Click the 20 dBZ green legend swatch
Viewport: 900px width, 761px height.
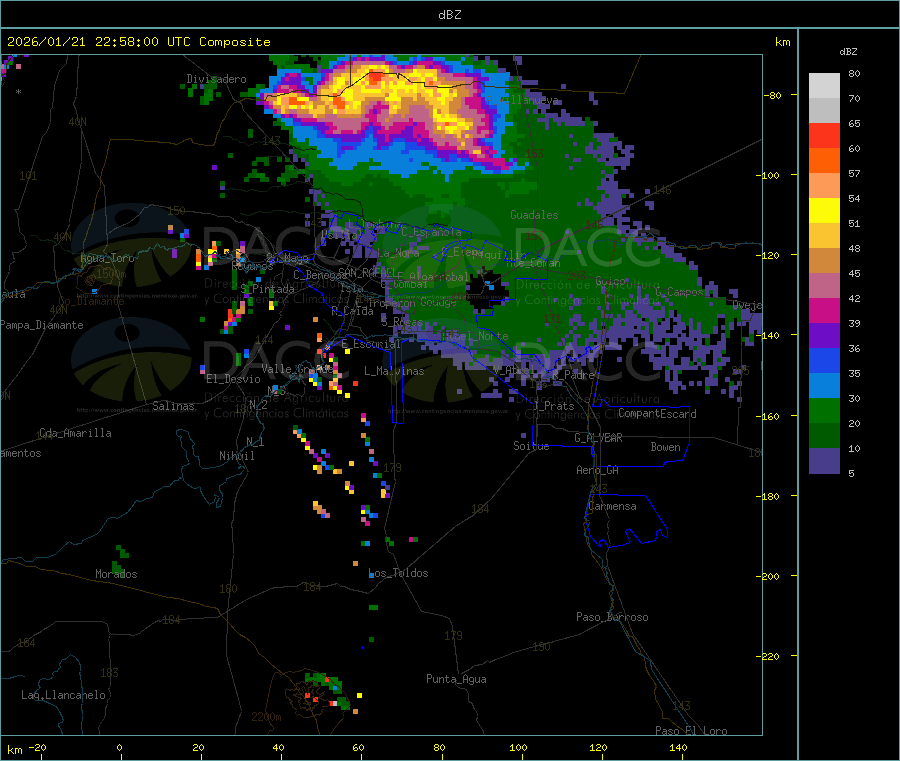[824, 436]
